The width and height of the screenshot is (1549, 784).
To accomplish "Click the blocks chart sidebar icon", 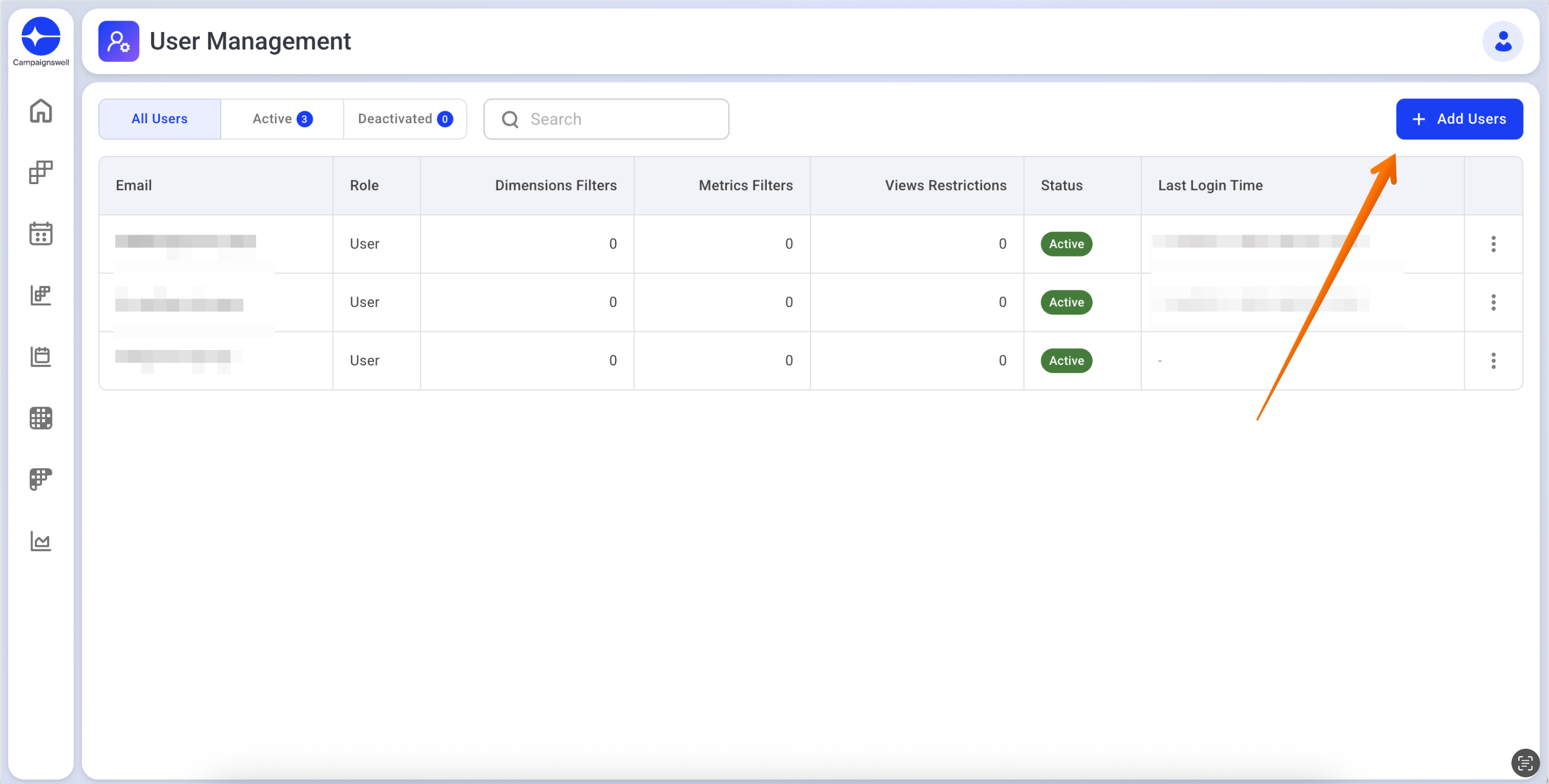I will [41, 295].
